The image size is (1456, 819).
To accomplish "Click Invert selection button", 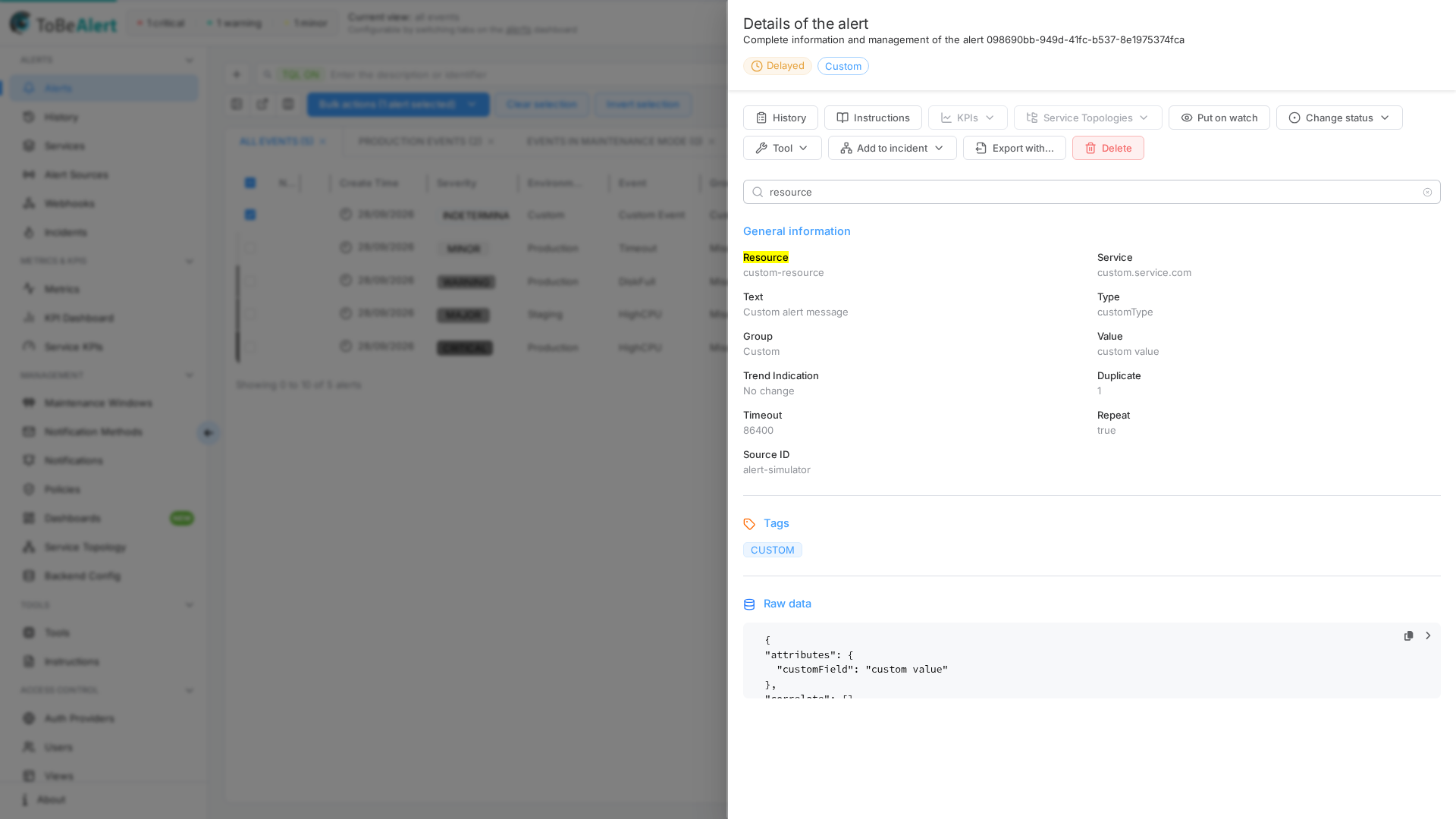I will click(x=642, y=104).
